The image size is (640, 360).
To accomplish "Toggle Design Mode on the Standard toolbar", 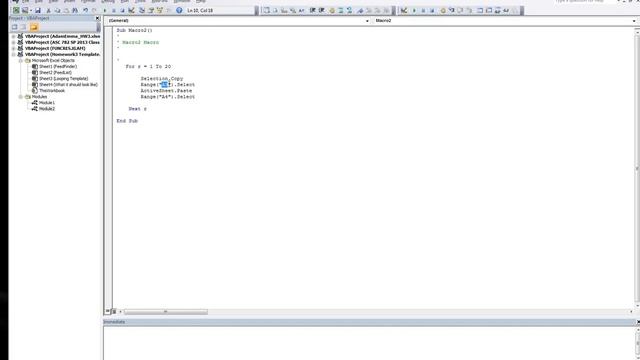I will (x=131, y=10).
